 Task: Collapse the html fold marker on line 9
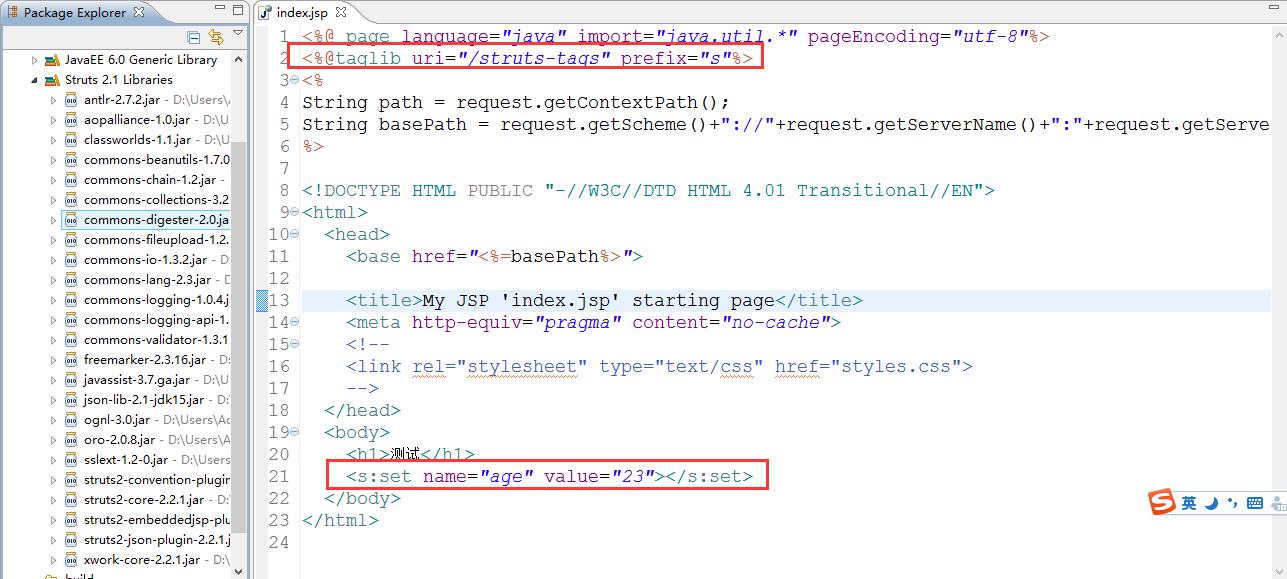point(294,212)
